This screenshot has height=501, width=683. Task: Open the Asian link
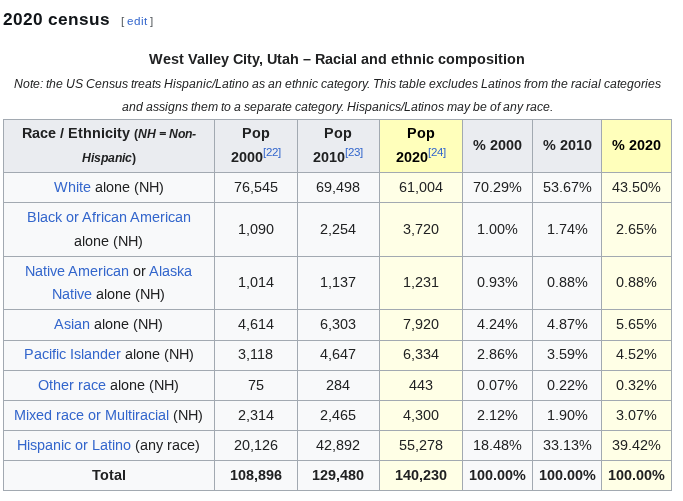[71, 324]
